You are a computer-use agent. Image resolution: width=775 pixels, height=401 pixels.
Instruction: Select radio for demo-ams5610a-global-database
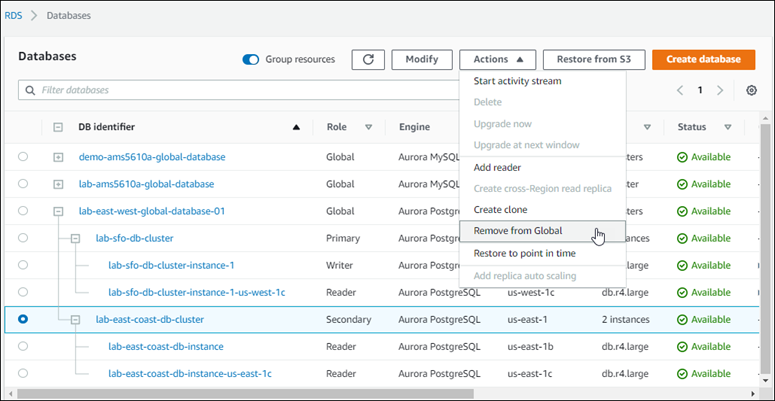click(x=23, y=157)
